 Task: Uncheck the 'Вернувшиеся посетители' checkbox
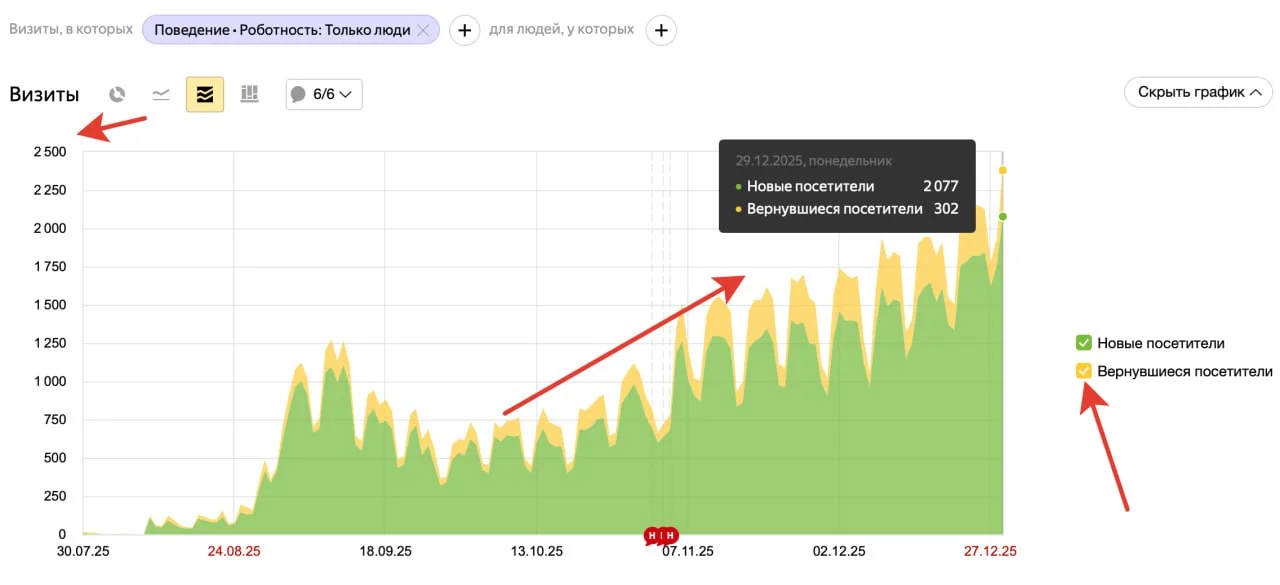[x=1083, y=371]
